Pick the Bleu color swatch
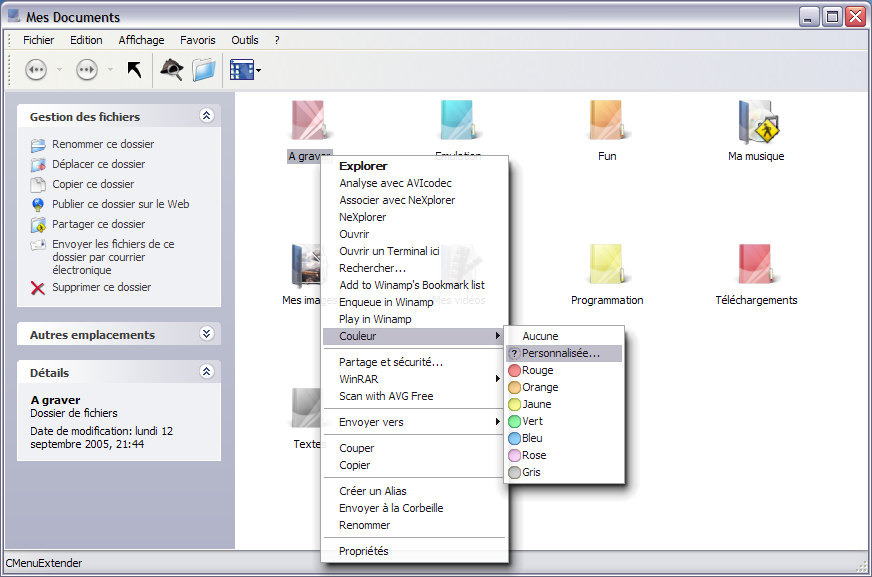Image resolution: width=872 pixels, height=577 pixels. (515, 438)
